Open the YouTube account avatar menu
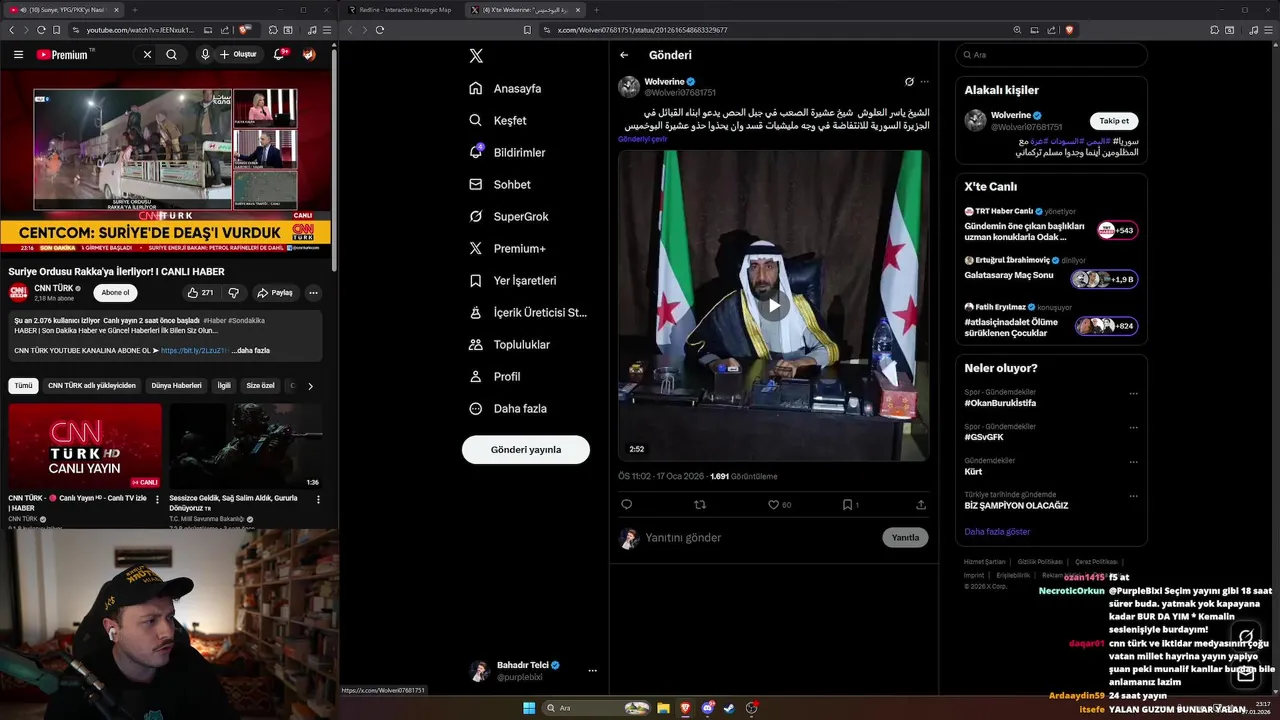This screenshot has height=720, width=1280. coord(309,55)
